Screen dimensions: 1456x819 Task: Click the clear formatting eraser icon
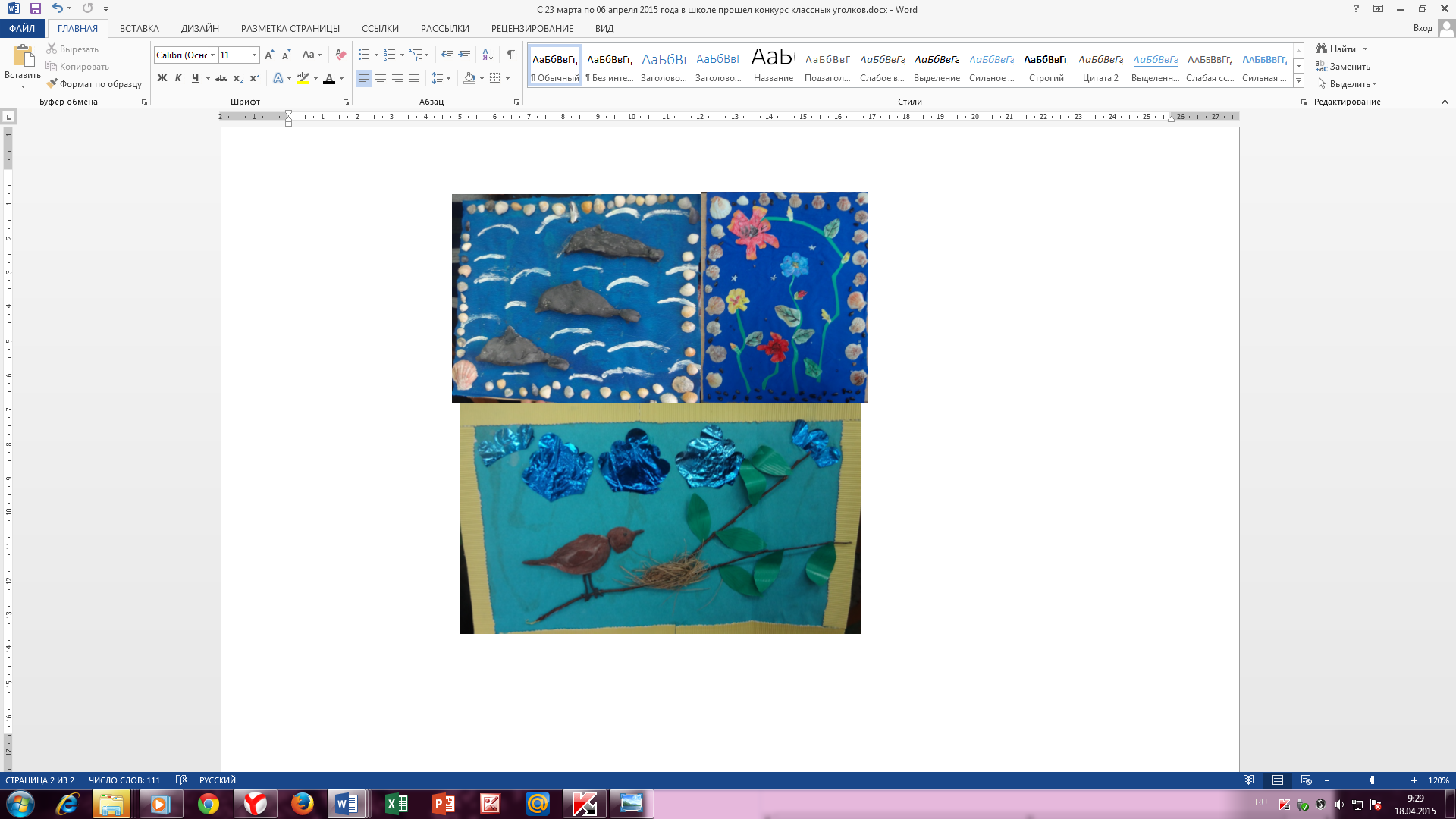340,55
